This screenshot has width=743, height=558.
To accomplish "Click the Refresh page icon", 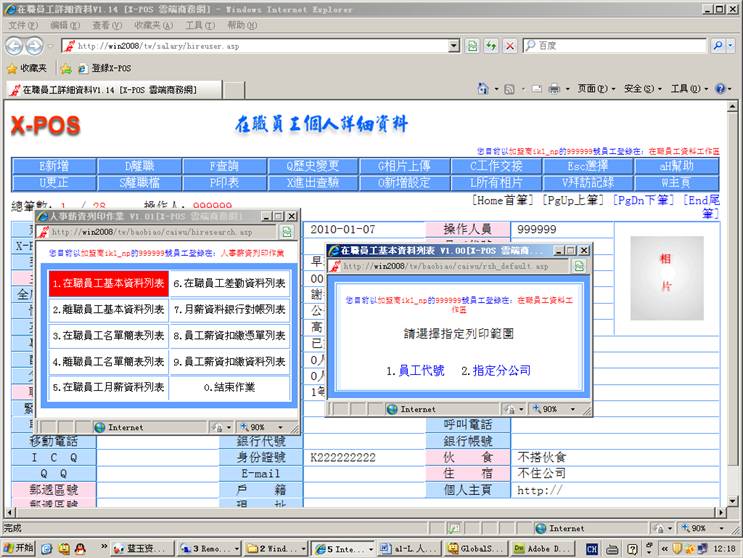I will (x=490, y=46).
